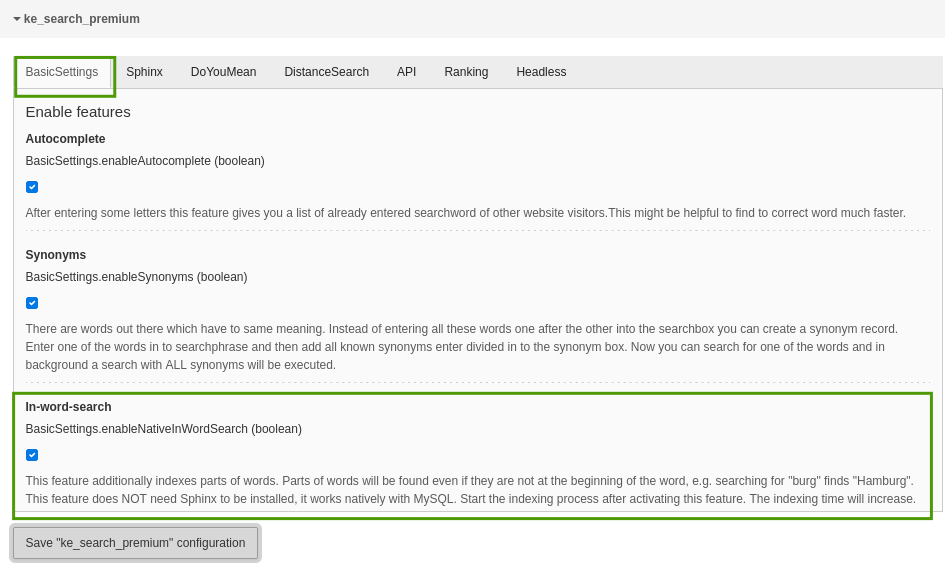The image size is (945, 571).
Task: Save "ke_search_premium" configuration
Action: pos(135,543)
